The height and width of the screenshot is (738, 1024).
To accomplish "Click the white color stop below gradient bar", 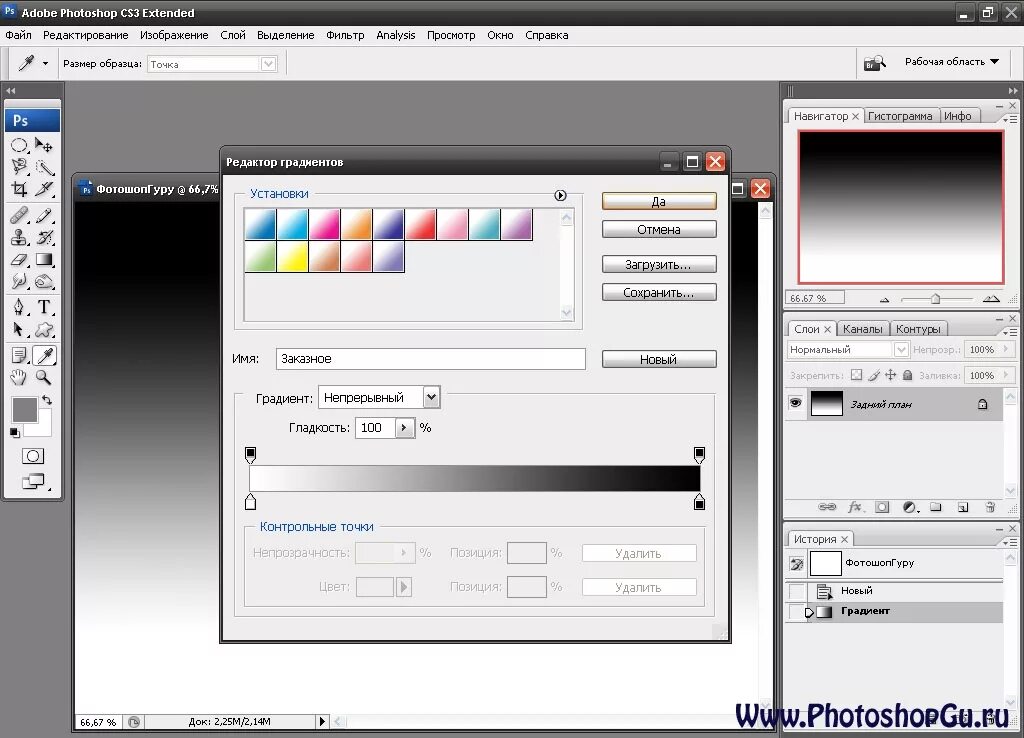I will 250,502.
